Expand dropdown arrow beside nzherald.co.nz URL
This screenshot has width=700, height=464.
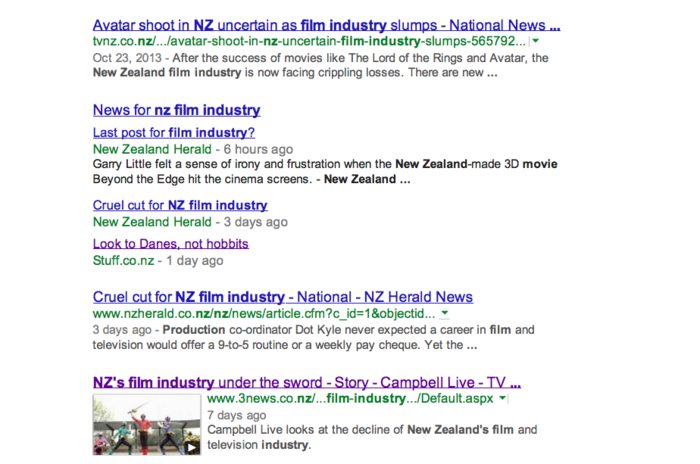pos(445,313)
